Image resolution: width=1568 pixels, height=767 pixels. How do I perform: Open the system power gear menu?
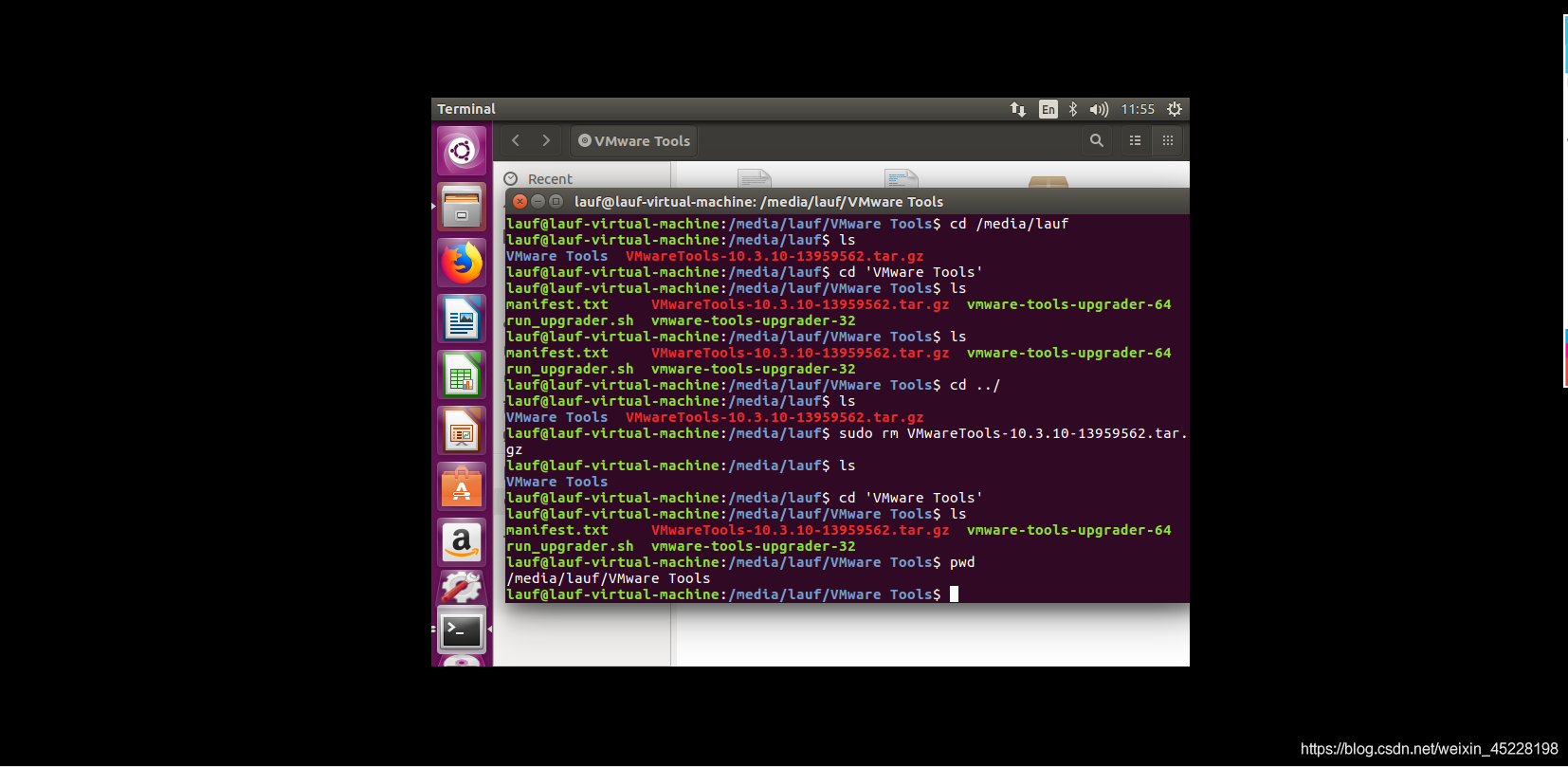coord(1175,109)
